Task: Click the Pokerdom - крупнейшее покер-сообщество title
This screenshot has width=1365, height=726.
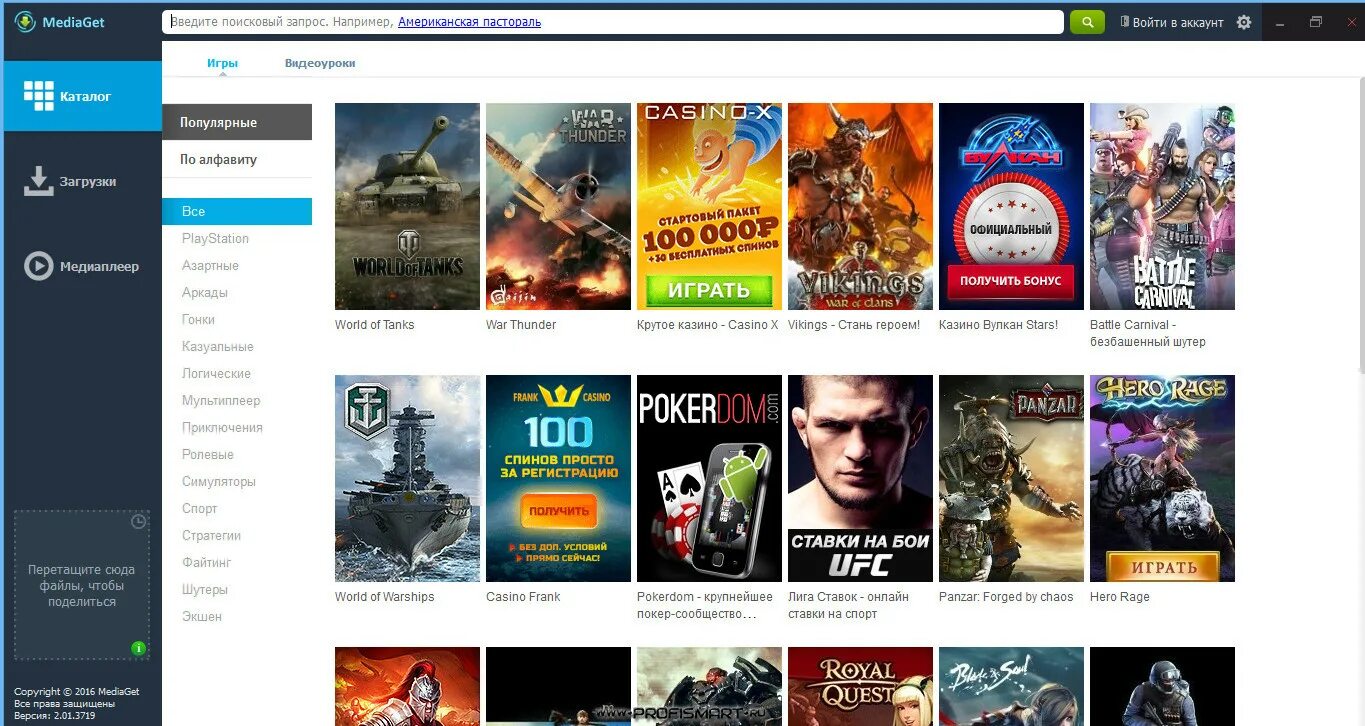Action: [705, 605]
